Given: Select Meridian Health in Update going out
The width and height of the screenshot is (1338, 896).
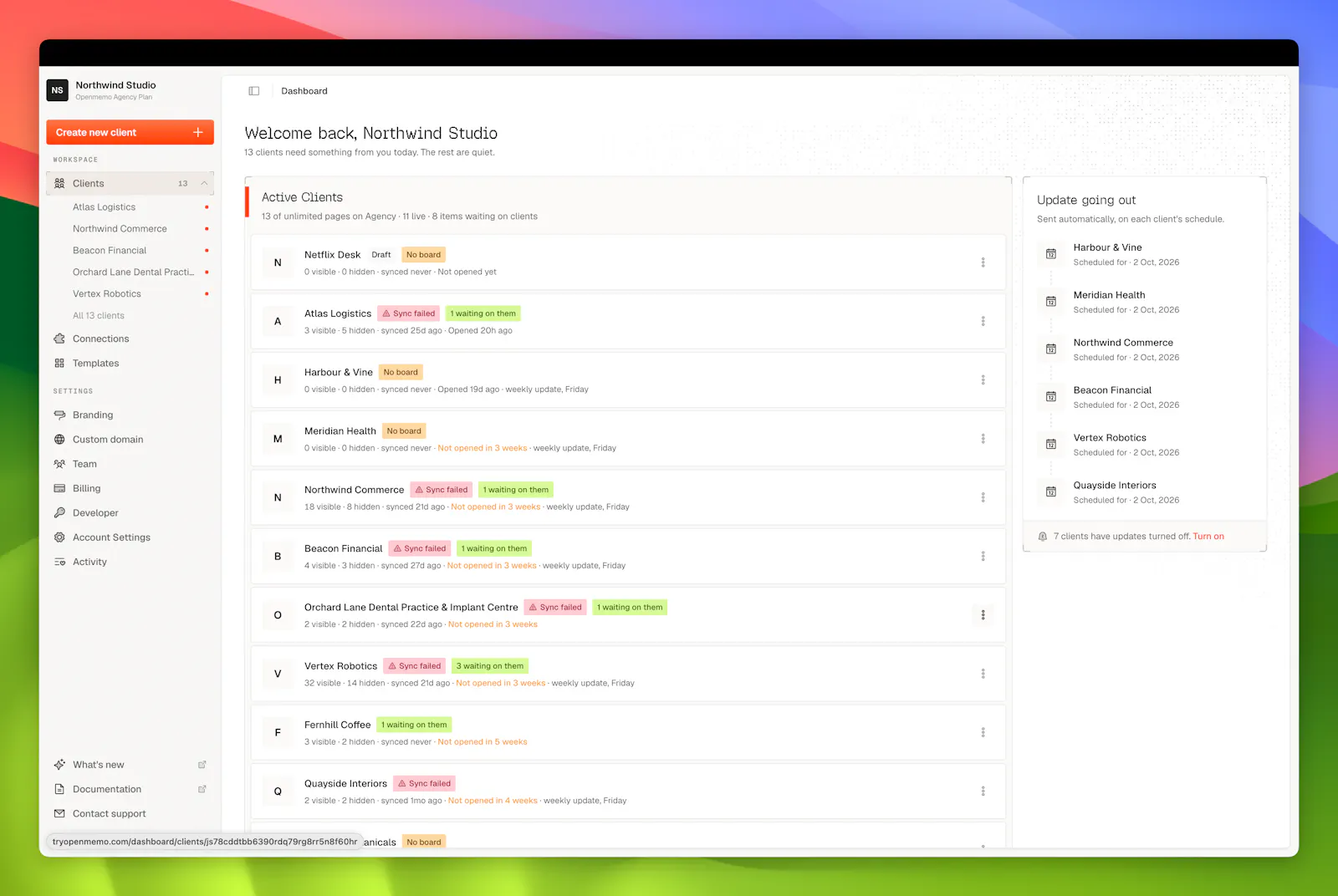Looking at the screenshot, I should pos(1109,295).
